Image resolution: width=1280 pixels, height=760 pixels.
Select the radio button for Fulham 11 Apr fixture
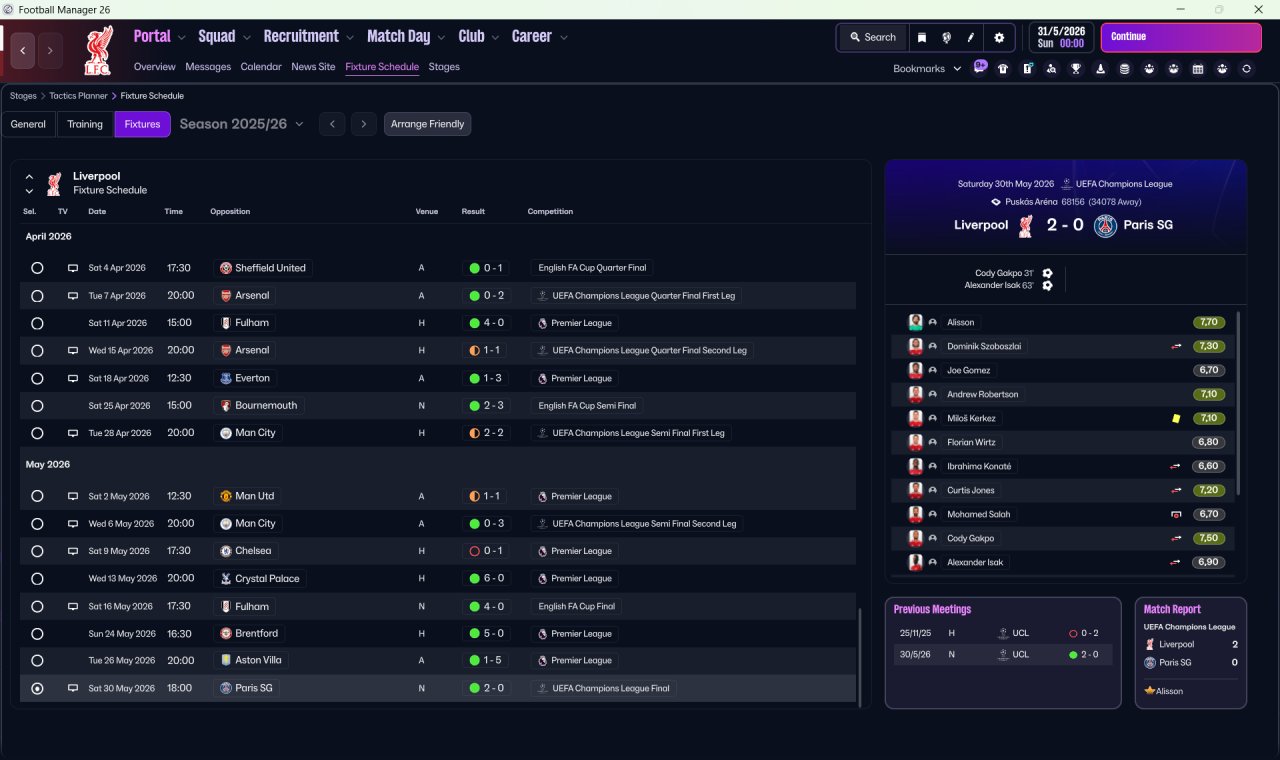click(x=37, y=323)
